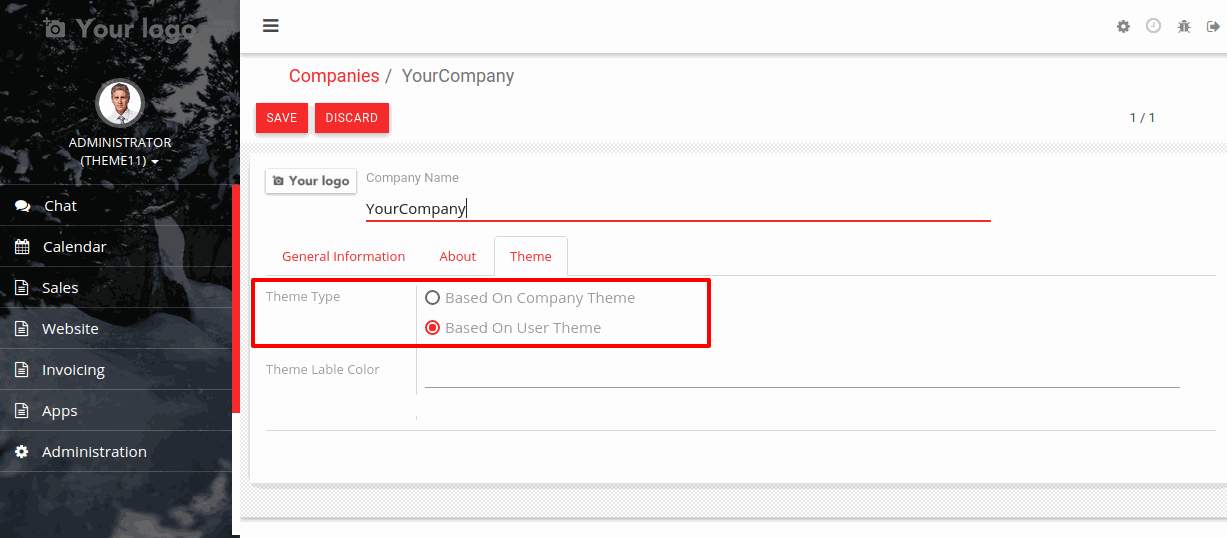The width and height of the screenshot is (1227, 538).
Task: Click the SAVE button
Action: pos(282,118)
